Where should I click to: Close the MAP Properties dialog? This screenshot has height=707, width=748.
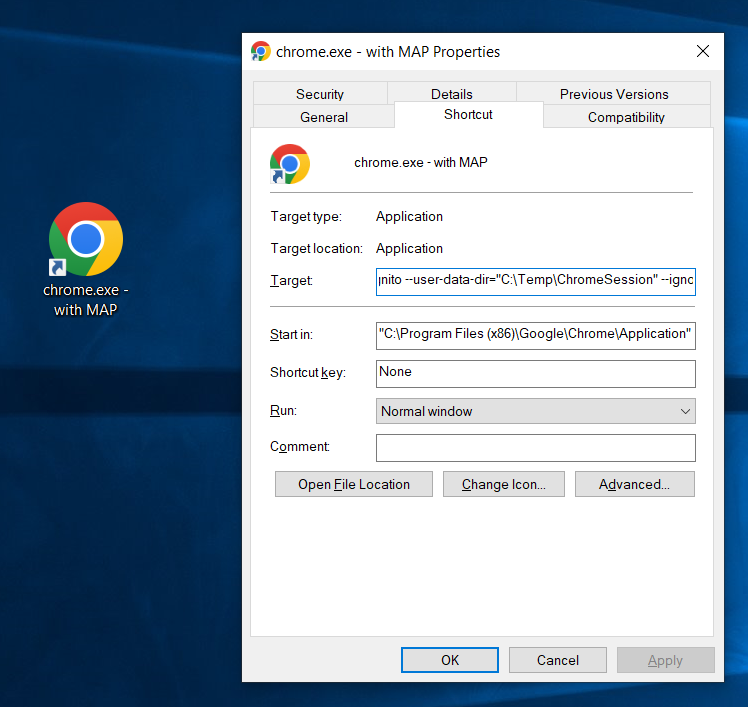click(703, 52)
